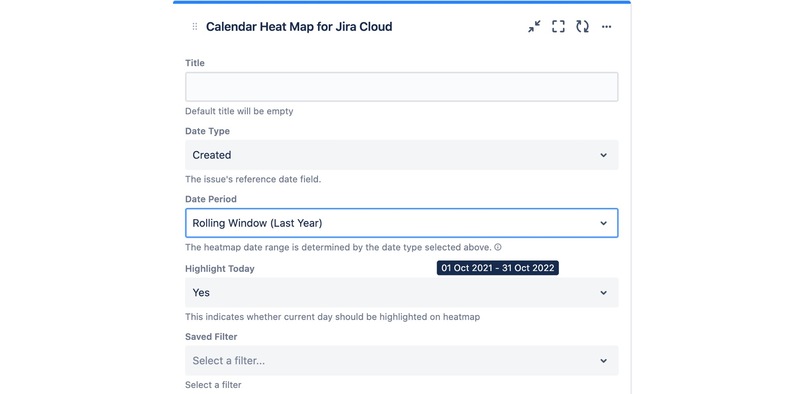The height and width of the screenshot is (394, 806).
Task: Click the Highlight Today label
Action: click(x=219, y=268)
